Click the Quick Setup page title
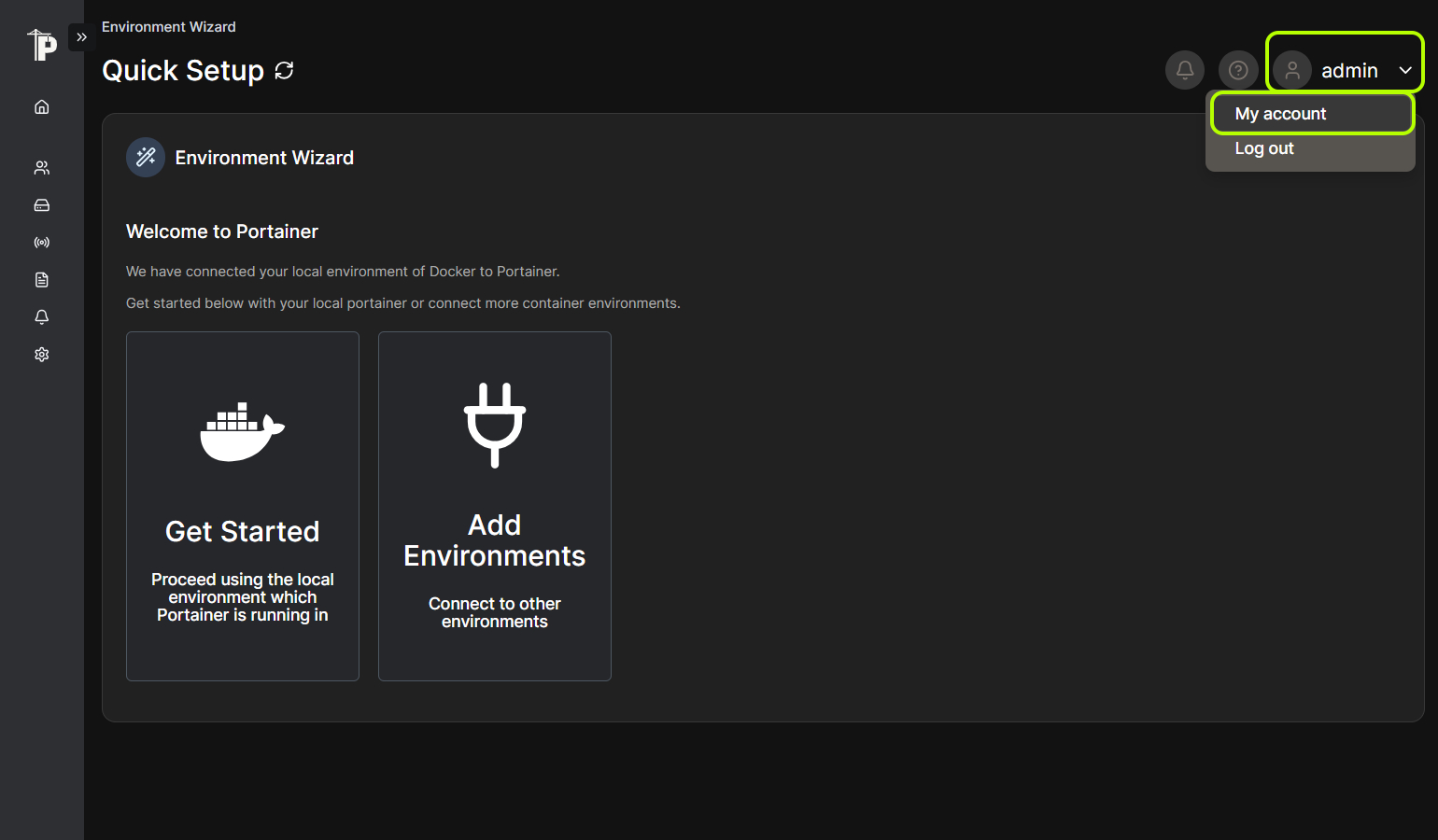 tap(183, 71)
